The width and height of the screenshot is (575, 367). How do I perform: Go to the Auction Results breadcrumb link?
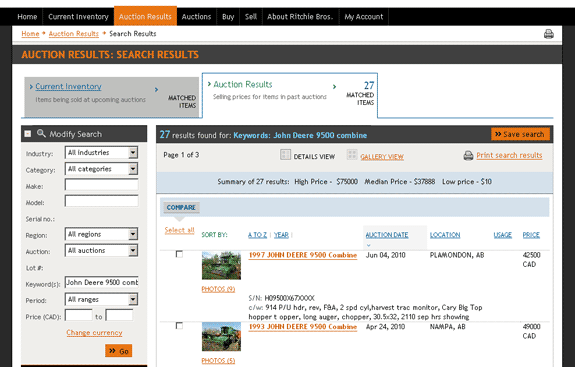(x=74, y=34)
